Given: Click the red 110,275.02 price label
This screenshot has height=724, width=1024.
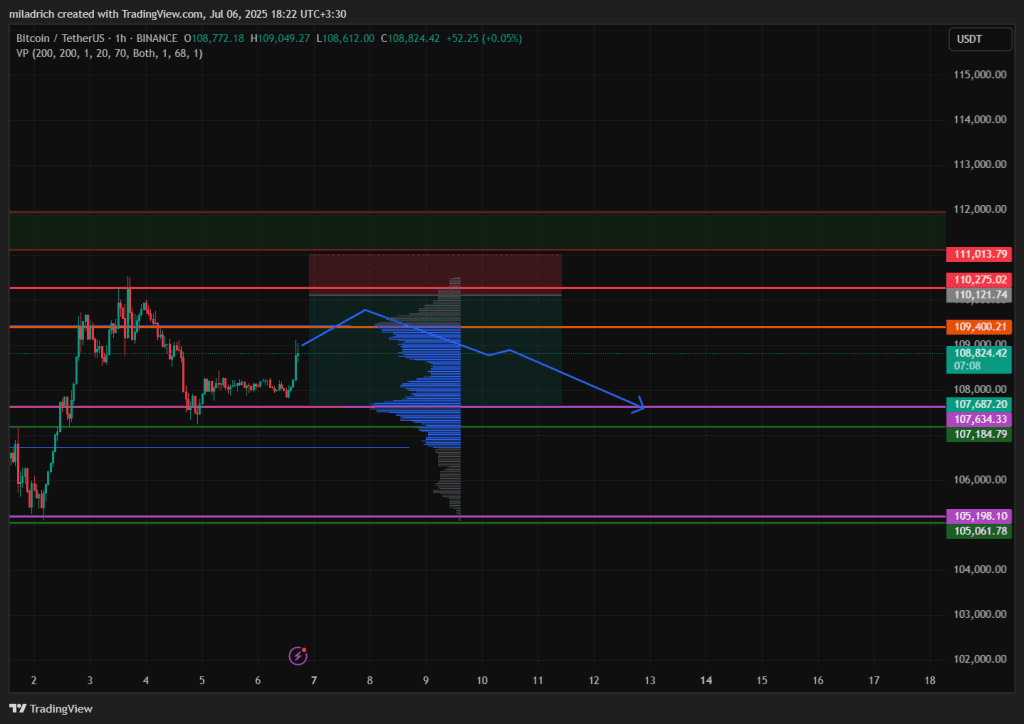Looking at the screenshot, I should click(978, 280).
